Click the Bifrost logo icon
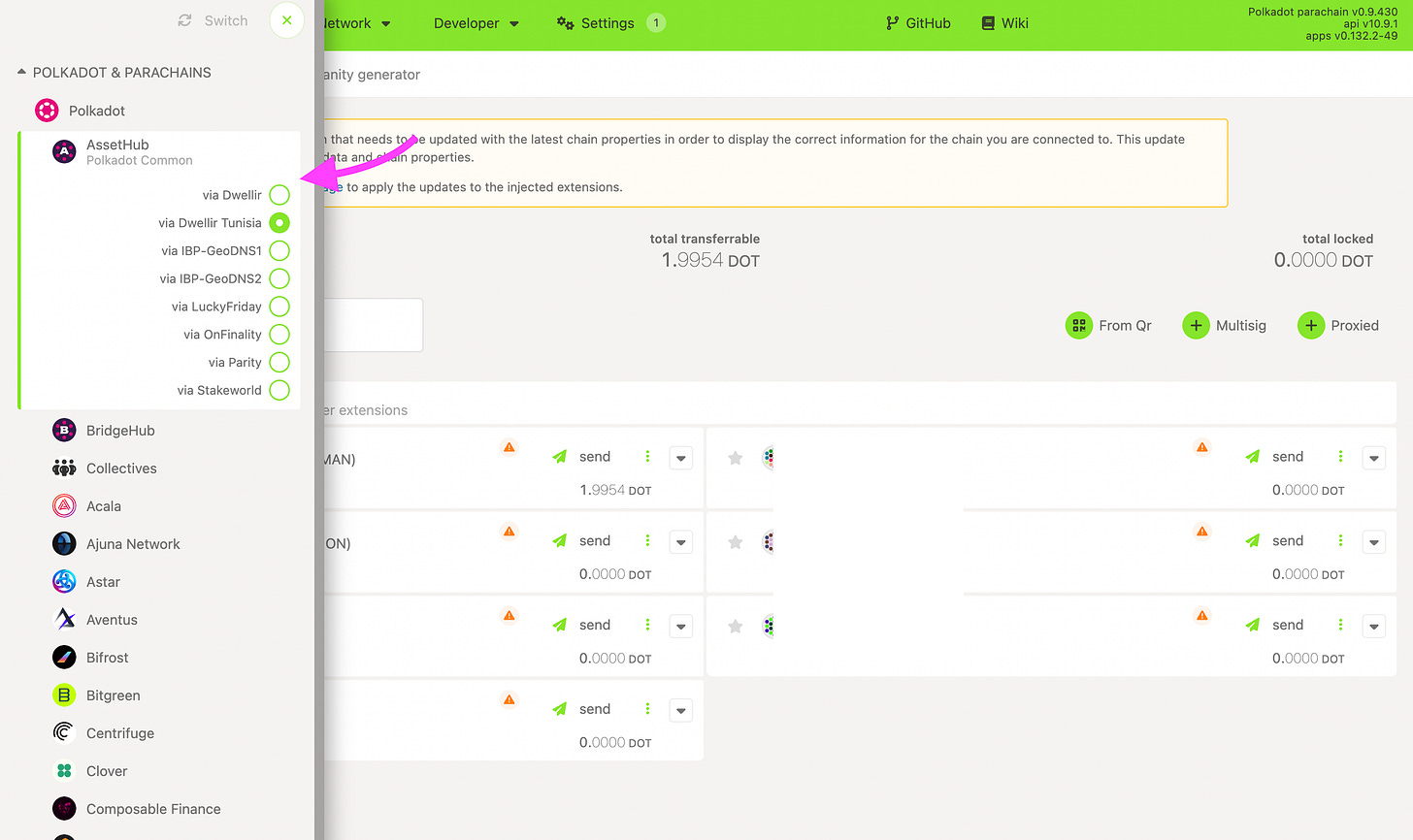 pyautogui.click(x=64, y=658)
